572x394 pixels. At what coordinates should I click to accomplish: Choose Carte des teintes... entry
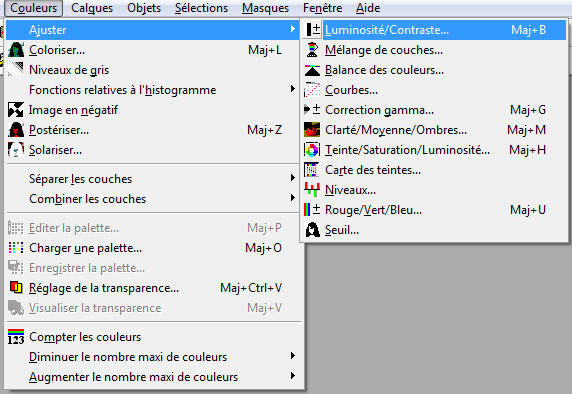pos(433,170)
